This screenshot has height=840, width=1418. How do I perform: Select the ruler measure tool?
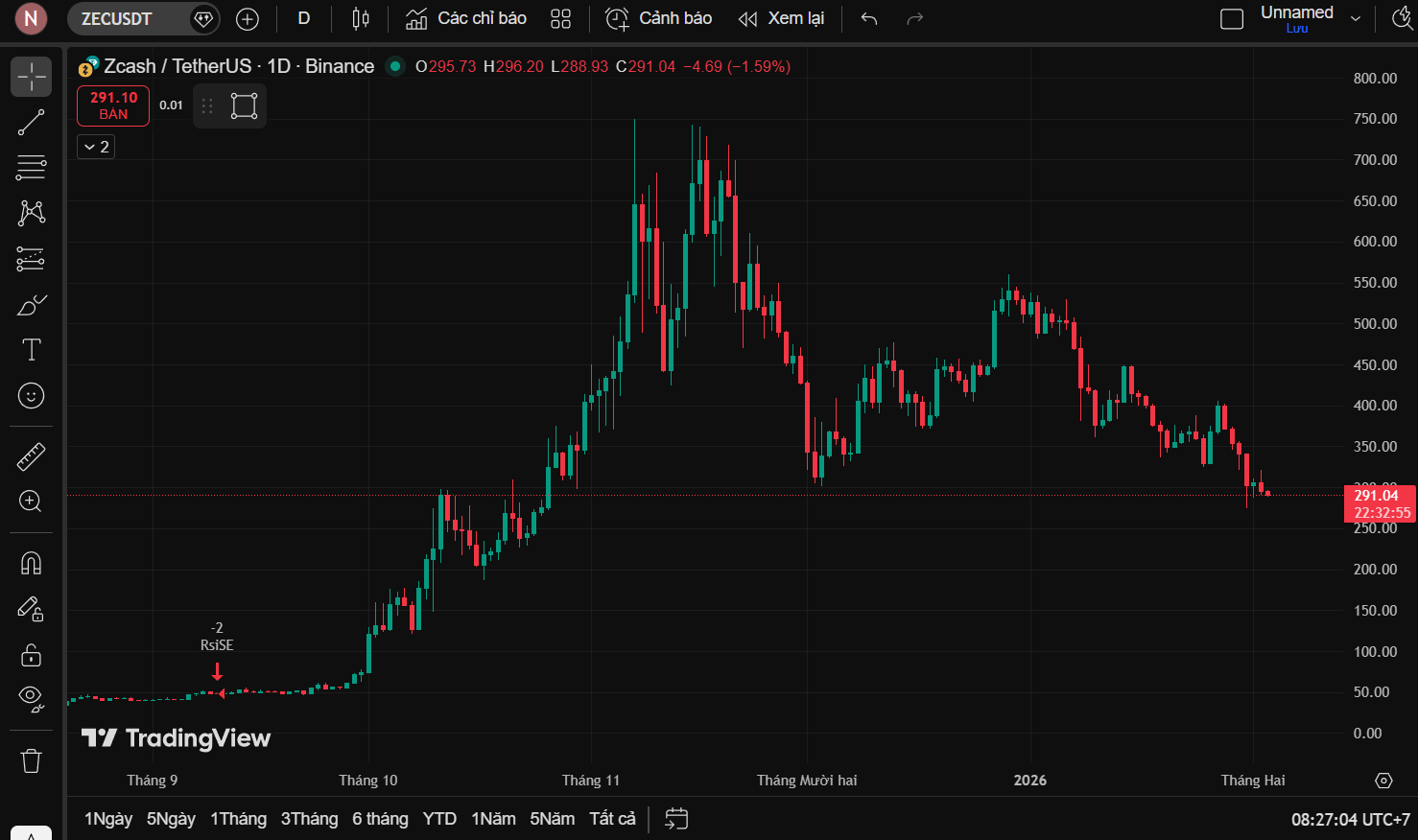(31, 456)
